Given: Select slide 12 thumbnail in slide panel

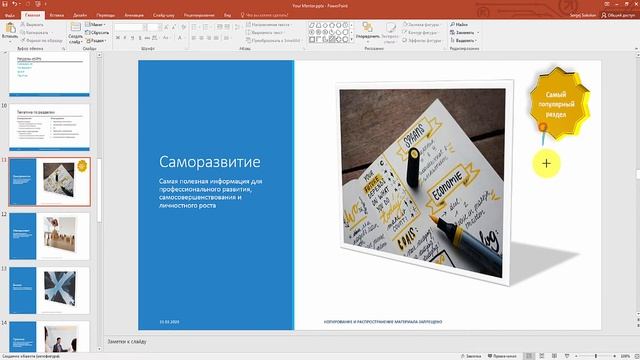Looking at the screenshot, I should 49,236.
